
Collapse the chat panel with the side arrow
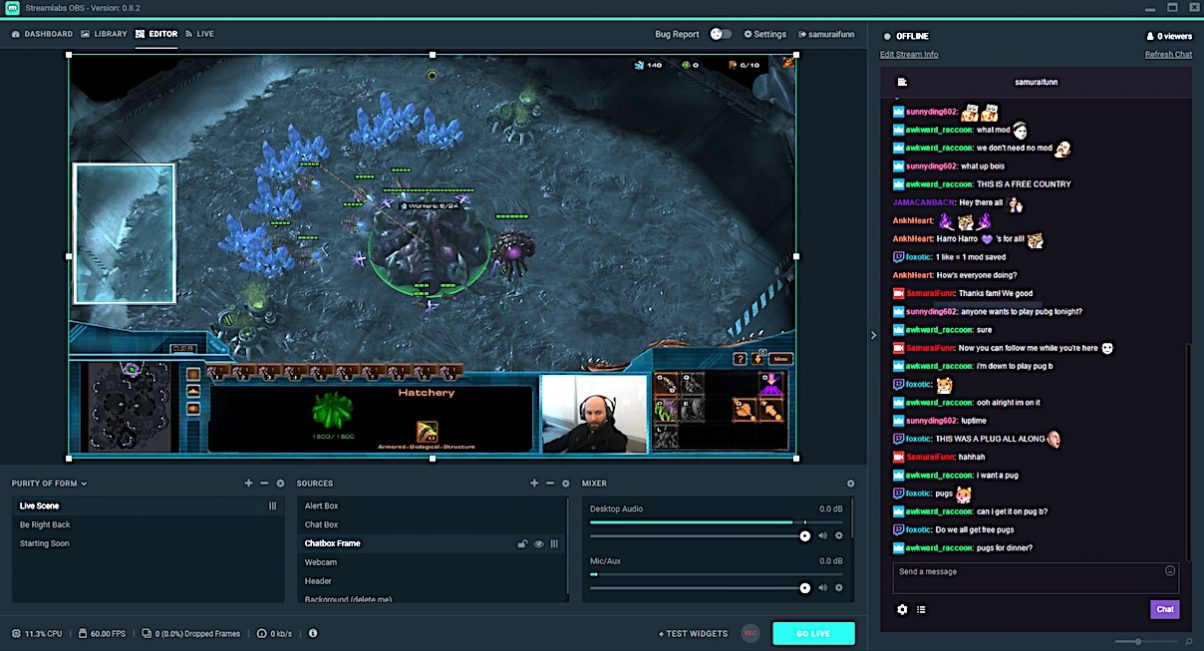pos(872,335)
